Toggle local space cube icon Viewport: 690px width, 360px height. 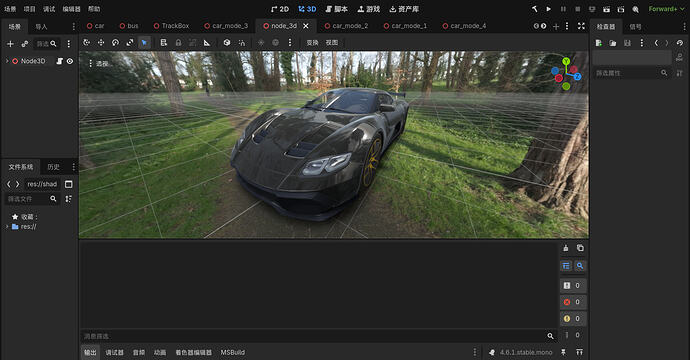click(x=227, y=43)
